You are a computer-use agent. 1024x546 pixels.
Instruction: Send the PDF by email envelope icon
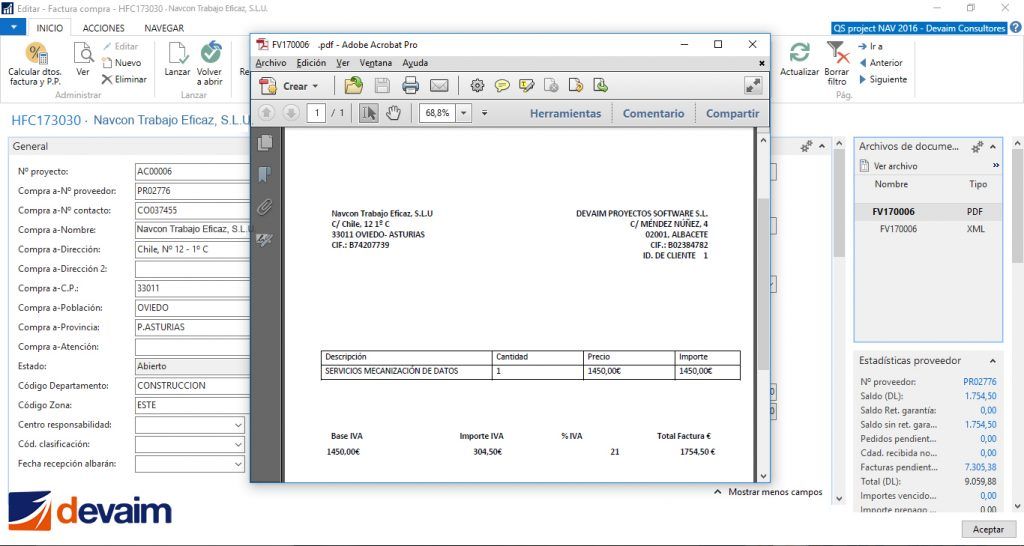click(x=439, y=86)
